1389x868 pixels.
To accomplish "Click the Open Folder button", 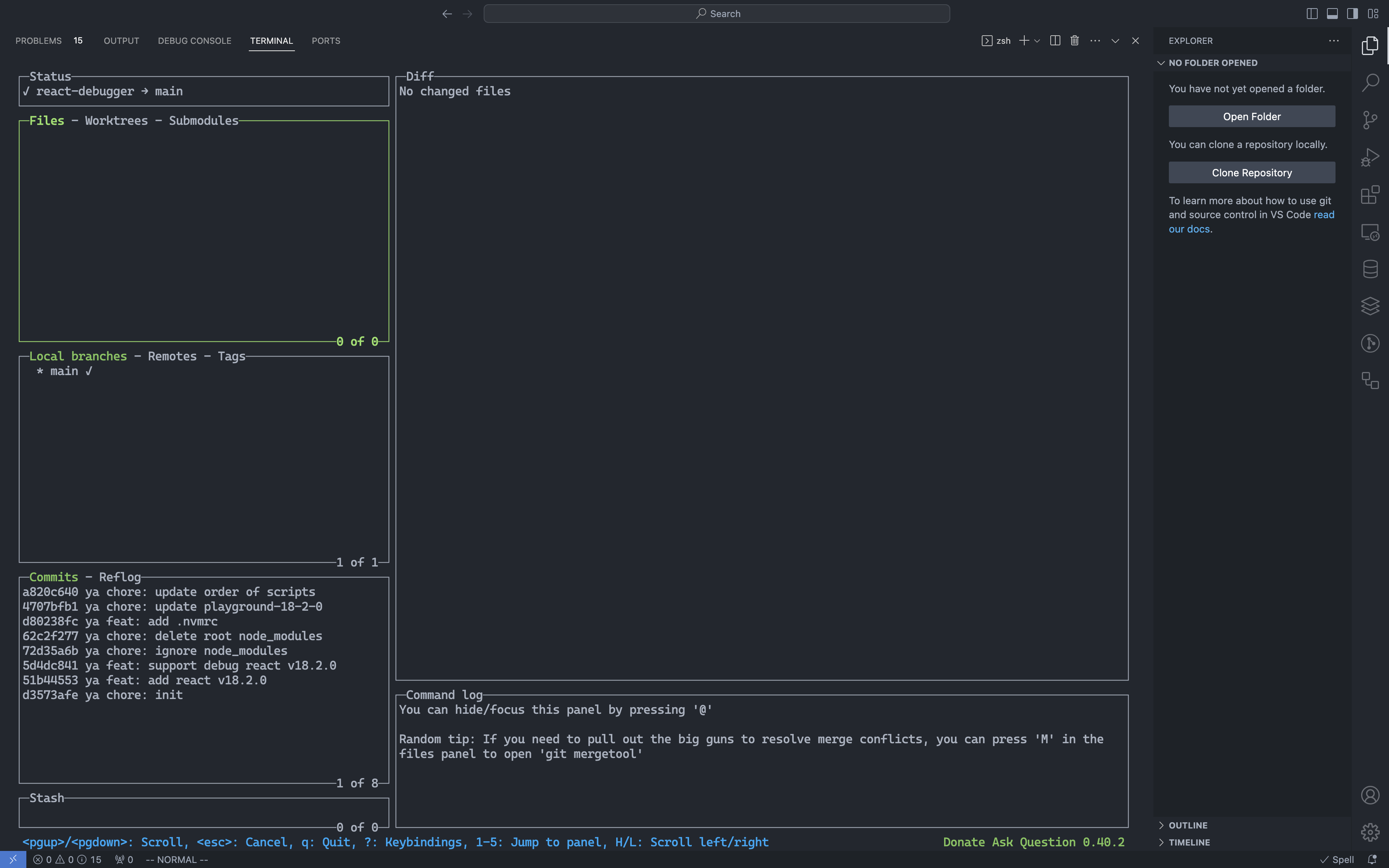I will pyautogui.click(x=1251, y=116).
